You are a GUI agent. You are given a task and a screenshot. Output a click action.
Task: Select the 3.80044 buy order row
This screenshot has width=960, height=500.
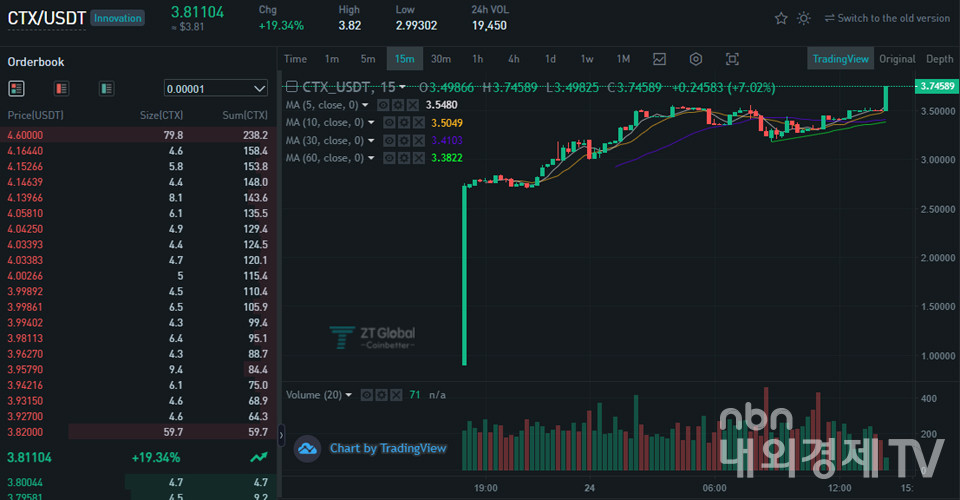[138, 482]
